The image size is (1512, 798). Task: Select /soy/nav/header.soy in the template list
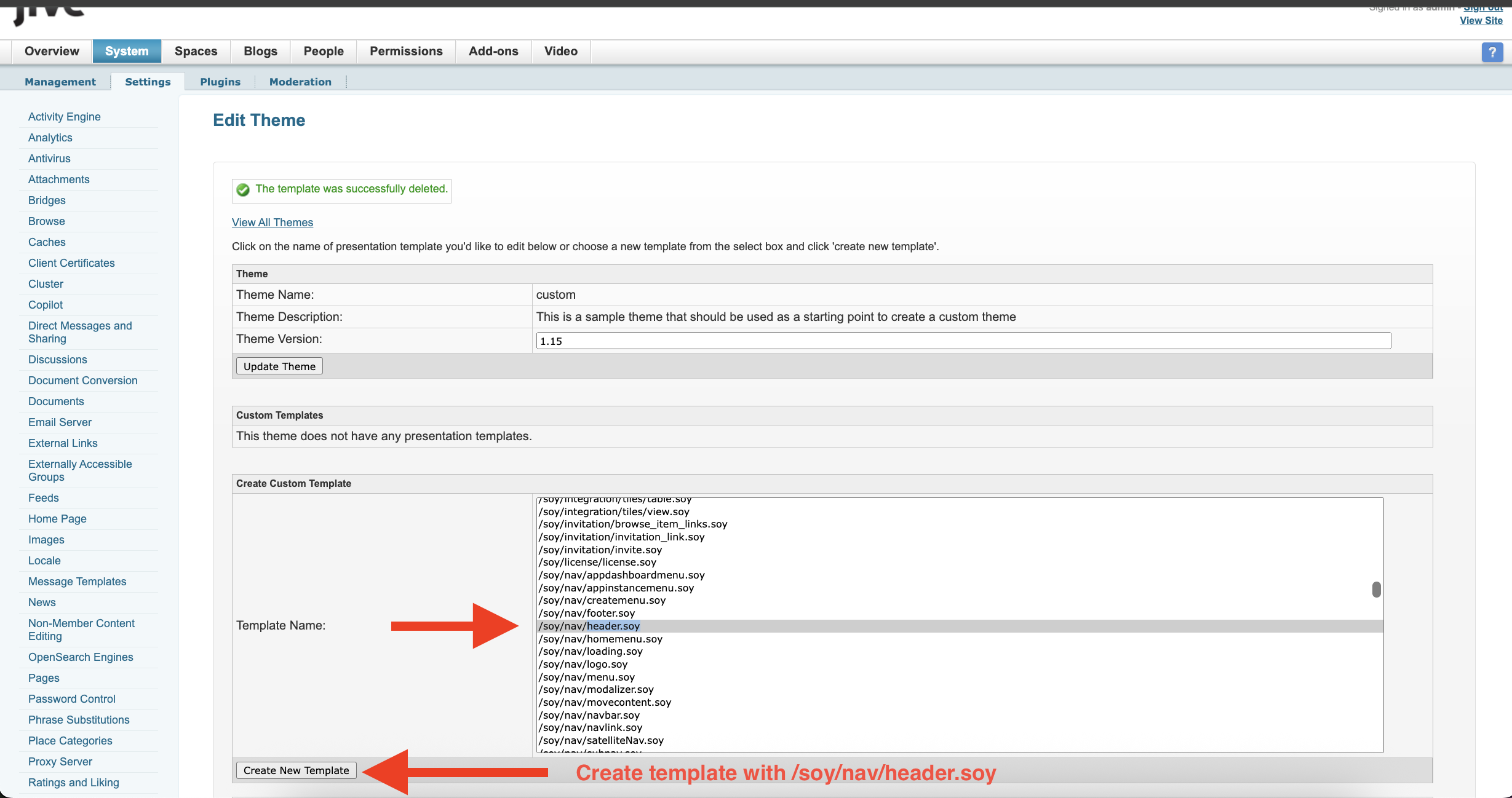tap(589, 626)
